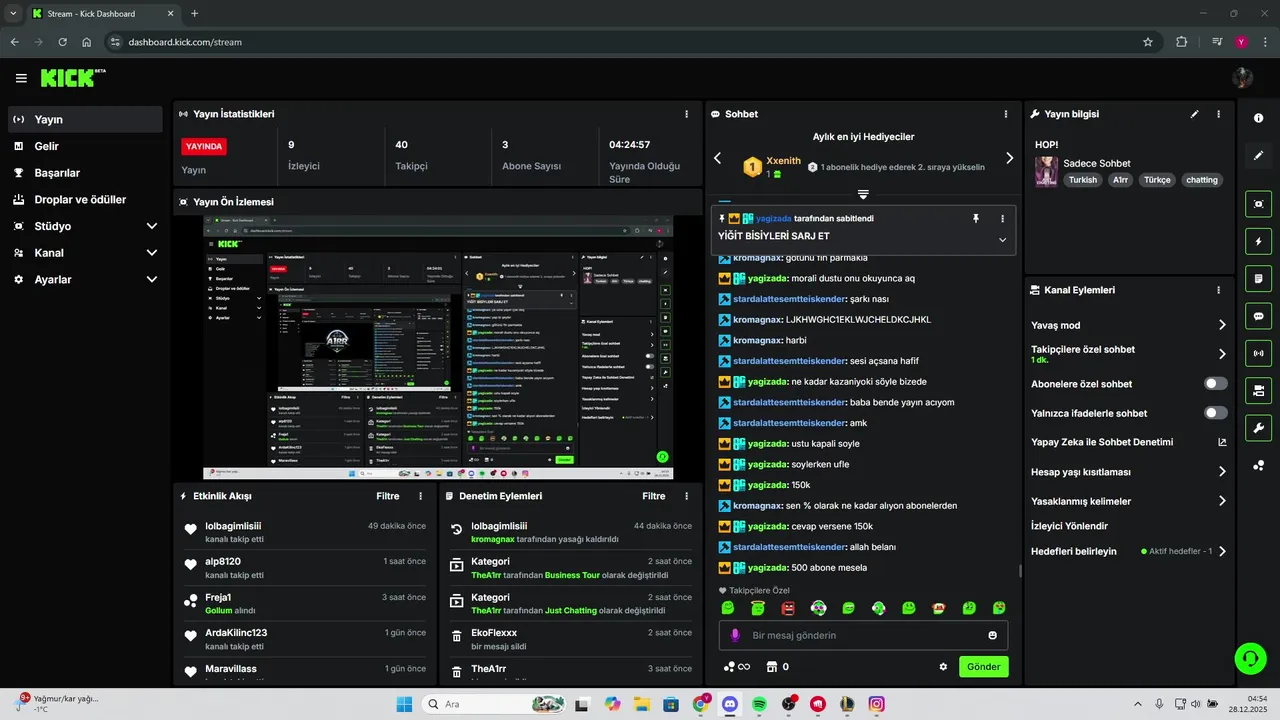Click username kromagnax next to LJKHWGHC message

pyautogui.click(x=757, y=320)
